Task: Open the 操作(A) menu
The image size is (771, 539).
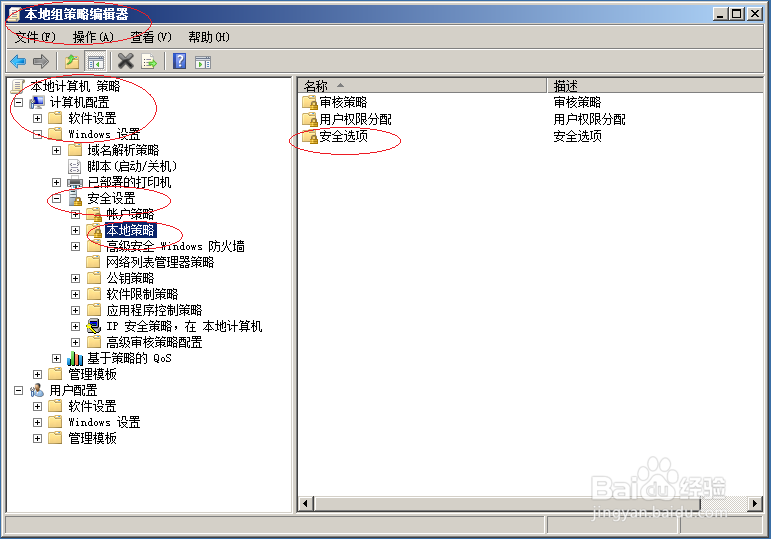Action: (93, 37)
